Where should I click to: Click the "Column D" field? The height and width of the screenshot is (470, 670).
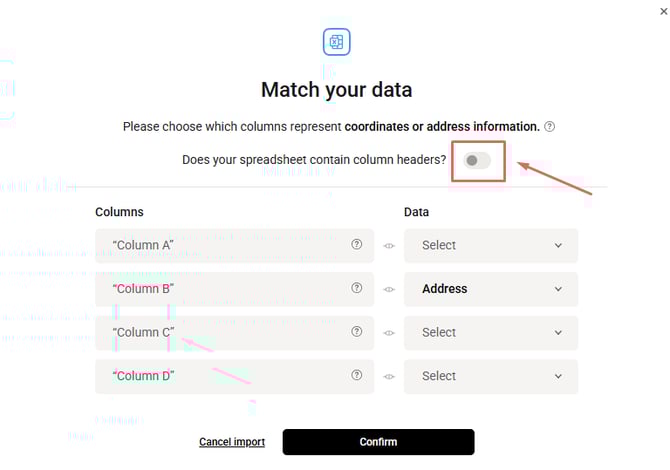pos(220,376)
